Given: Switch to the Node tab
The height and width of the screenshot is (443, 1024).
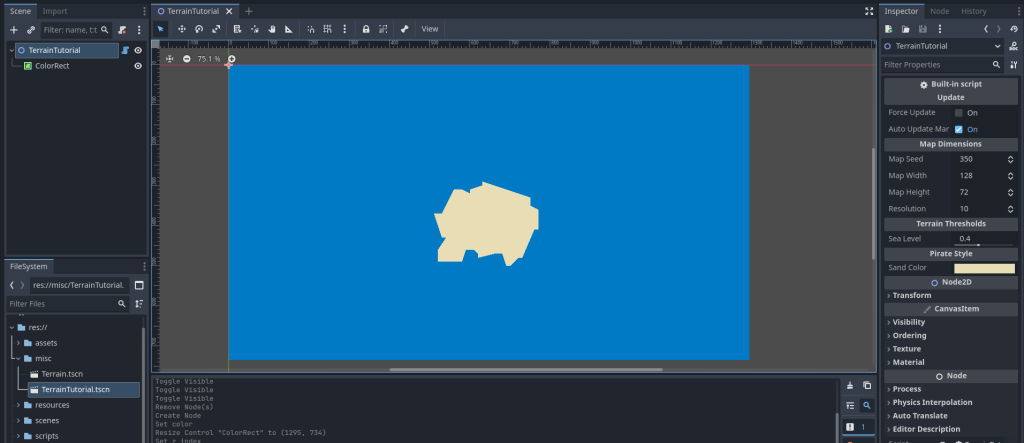Looking at the screenshot, I should pyautogui.click(x=940, y=11).
